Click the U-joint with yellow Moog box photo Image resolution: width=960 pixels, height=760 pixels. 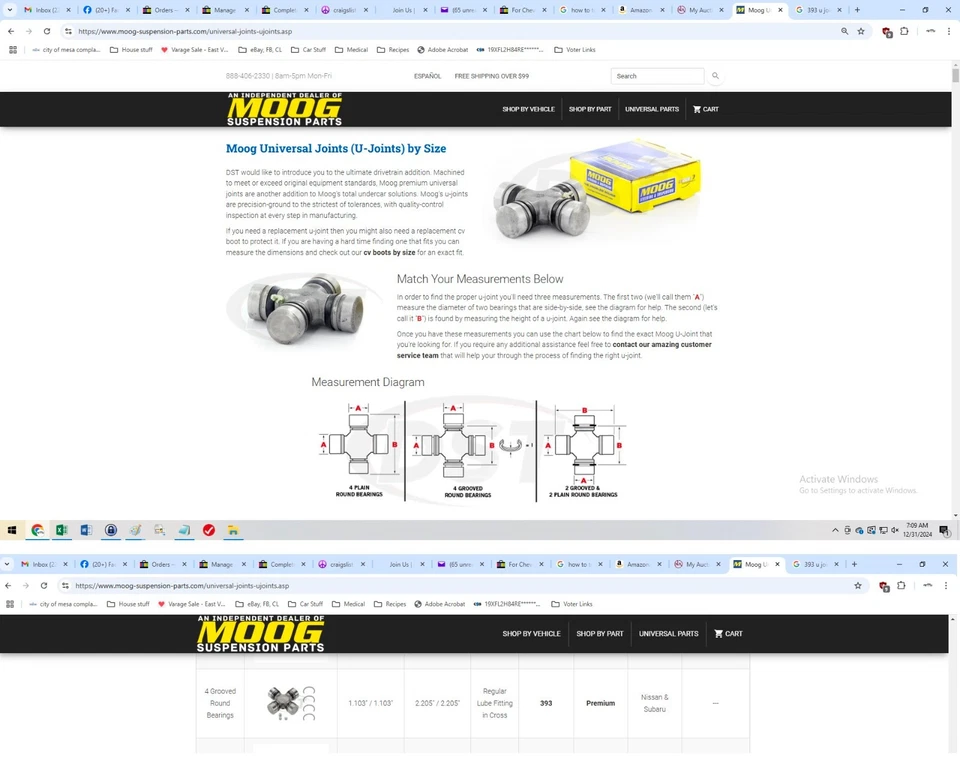point(596,190)
